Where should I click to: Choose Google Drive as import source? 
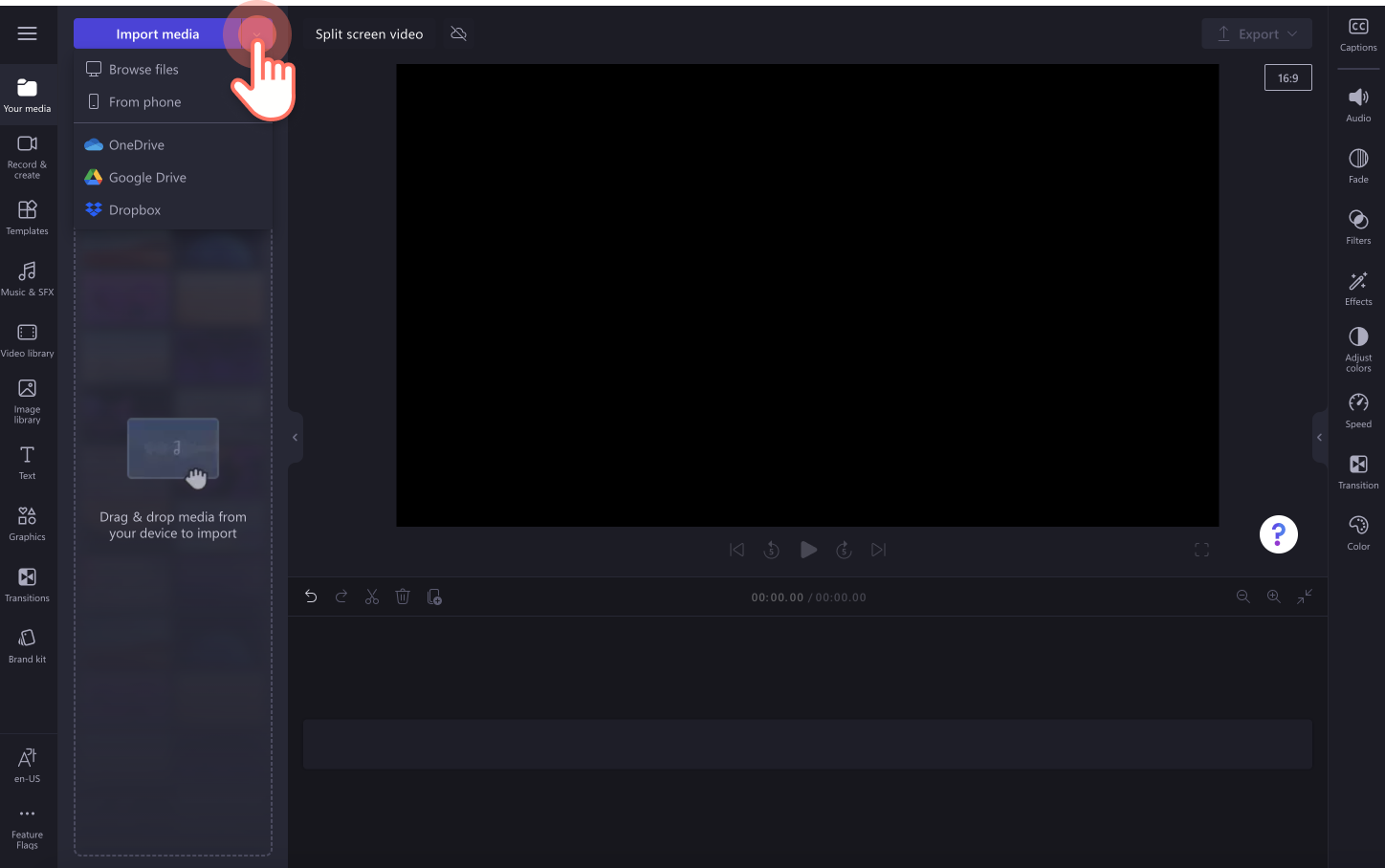click(147, 177)
